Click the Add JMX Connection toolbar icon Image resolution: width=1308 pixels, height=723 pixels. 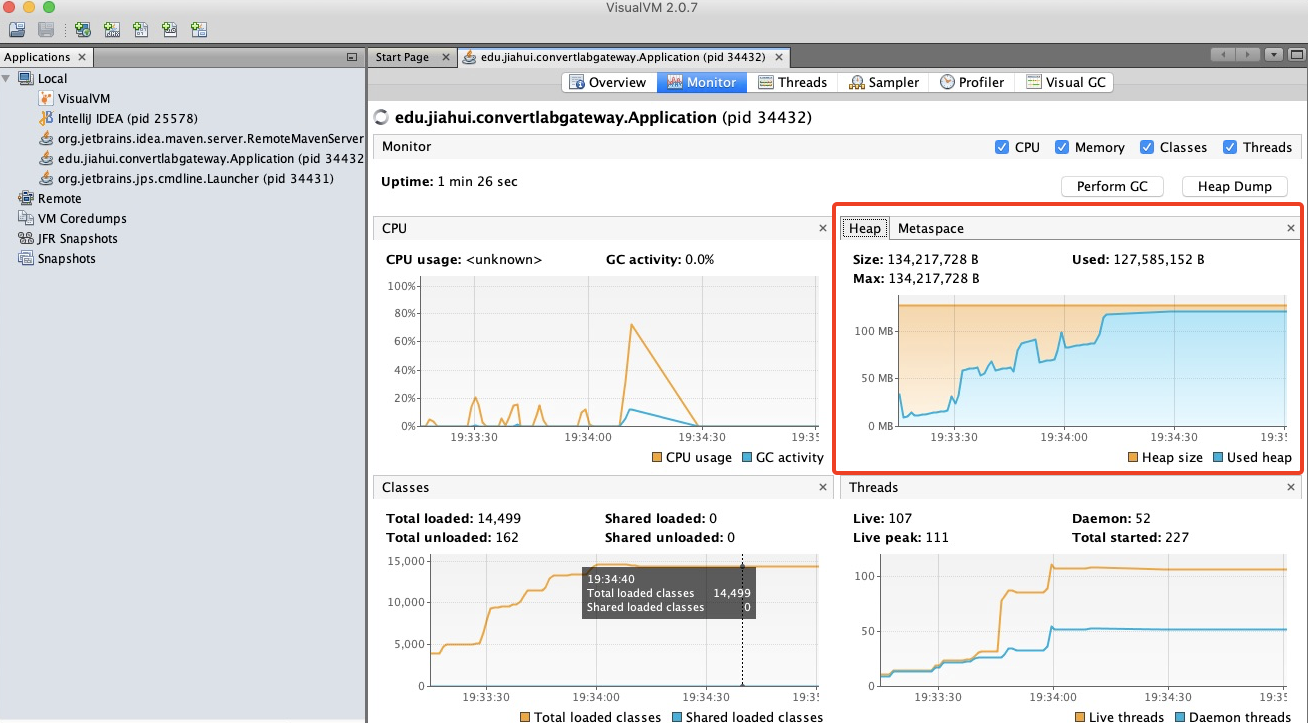(112, 30)
